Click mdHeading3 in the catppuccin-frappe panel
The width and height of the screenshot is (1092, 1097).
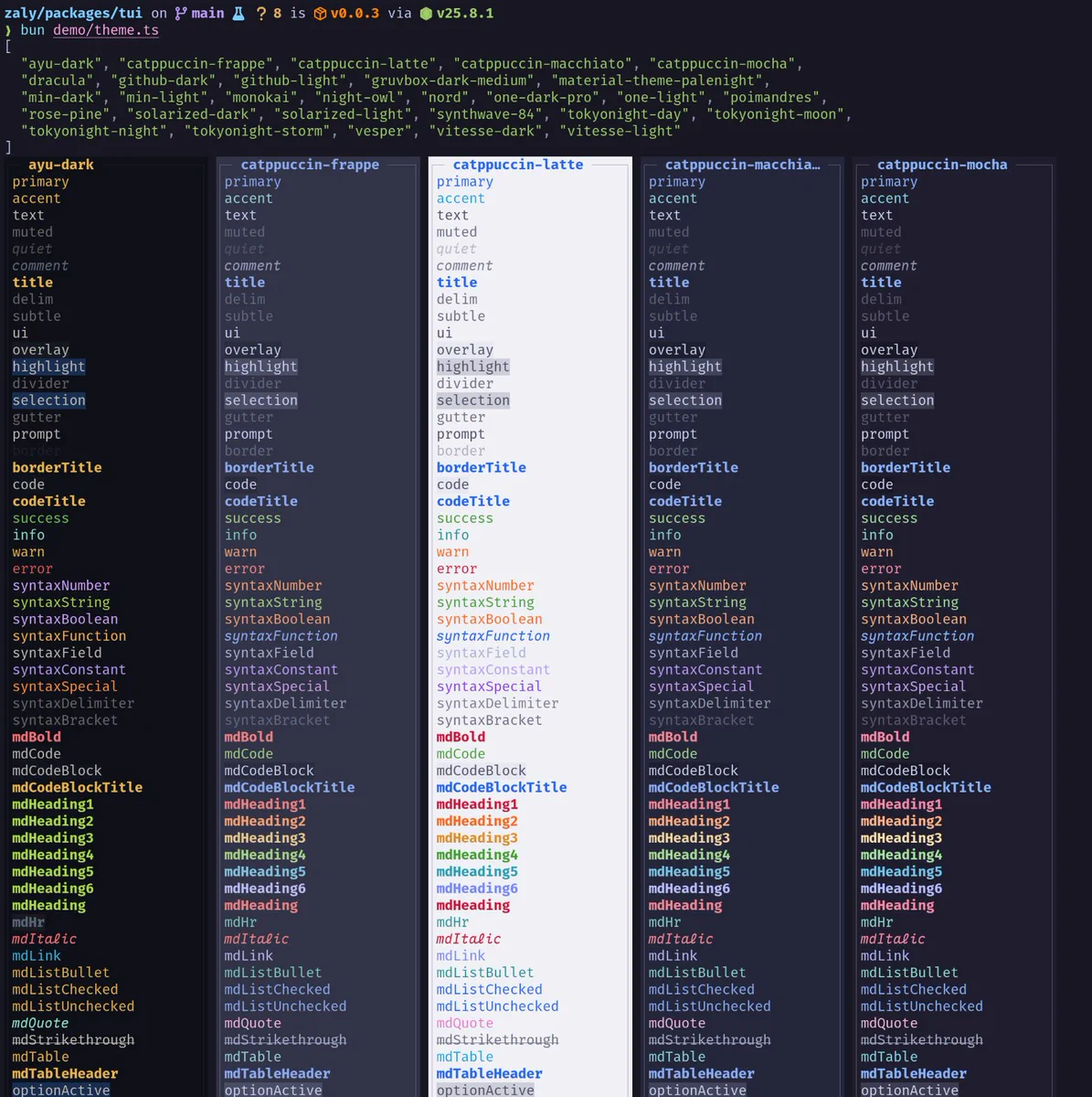point(265,837)
